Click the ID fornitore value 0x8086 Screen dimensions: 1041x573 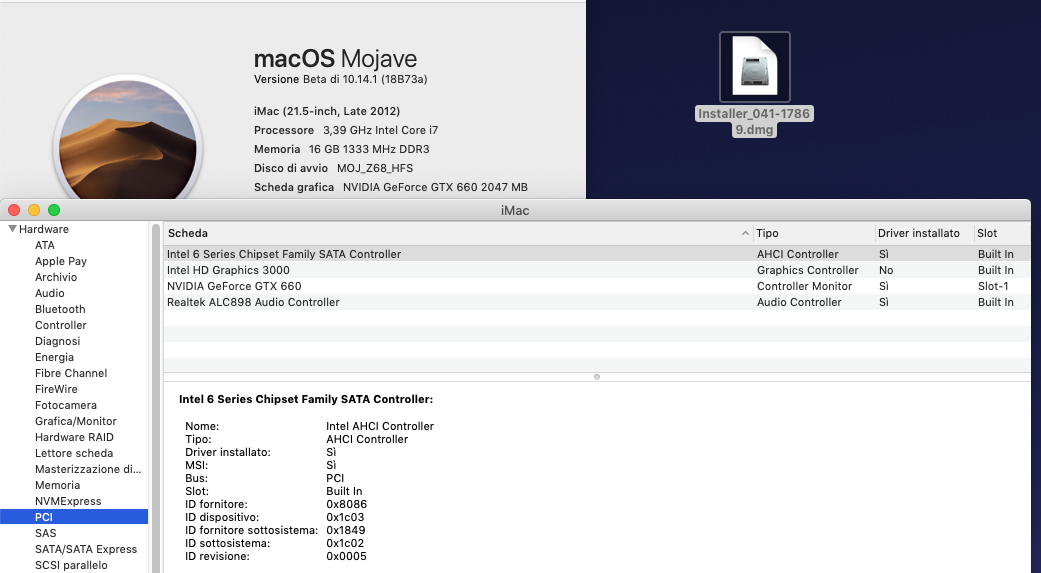point(346,504)
